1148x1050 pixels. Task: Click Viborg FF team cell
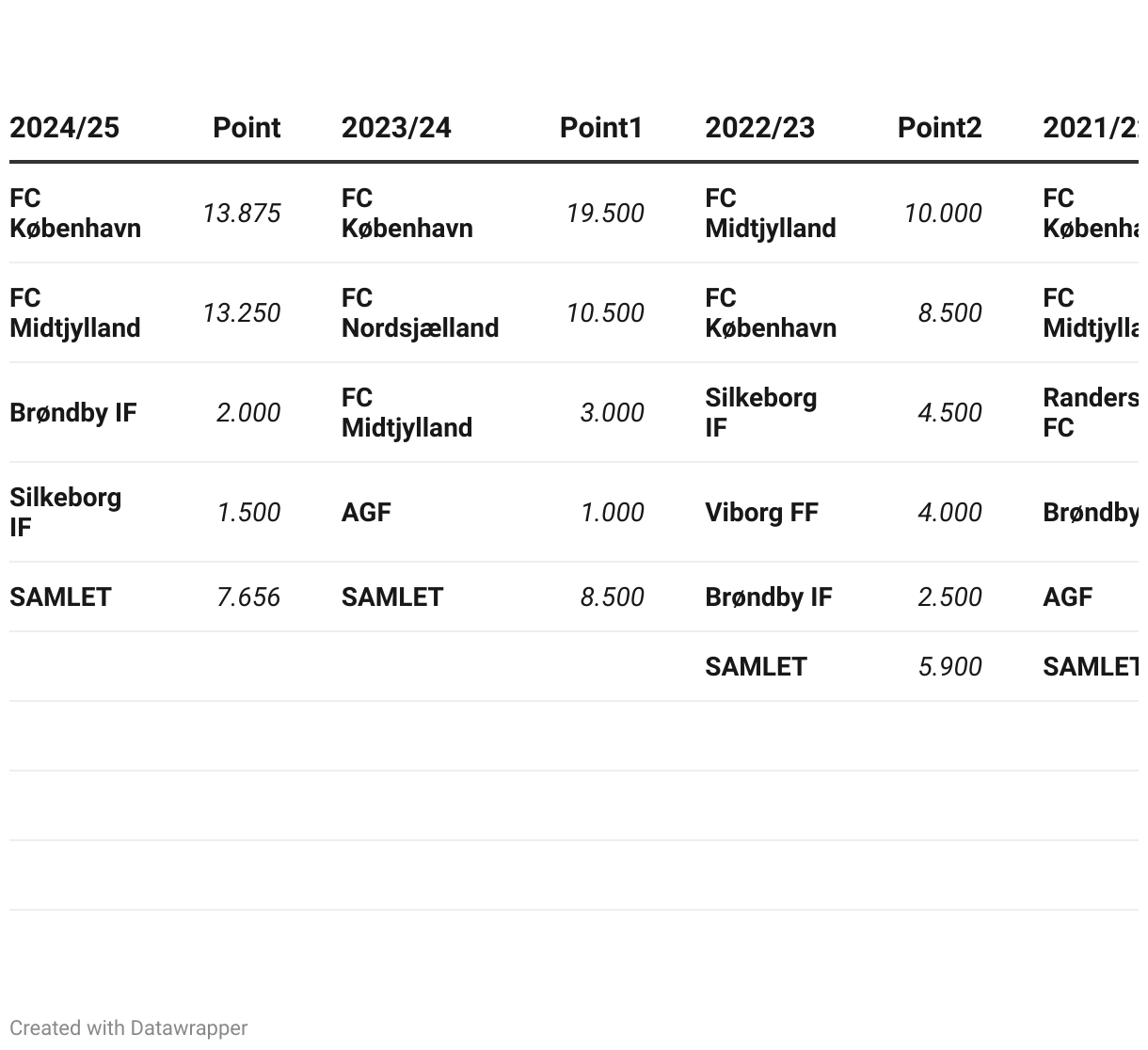click(x=761, y=513)
